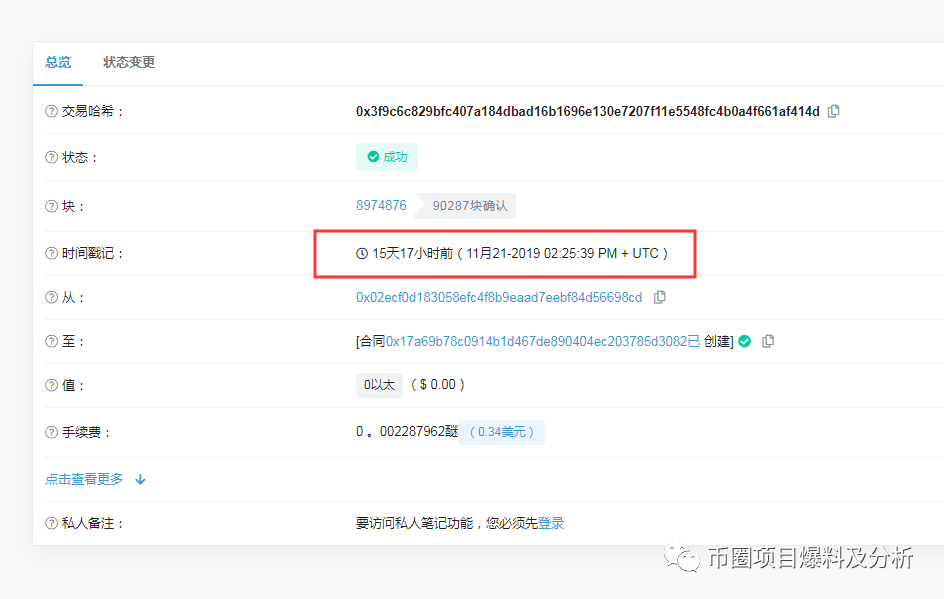Click the down arrow beside 点击查看更多

(140, 480)
